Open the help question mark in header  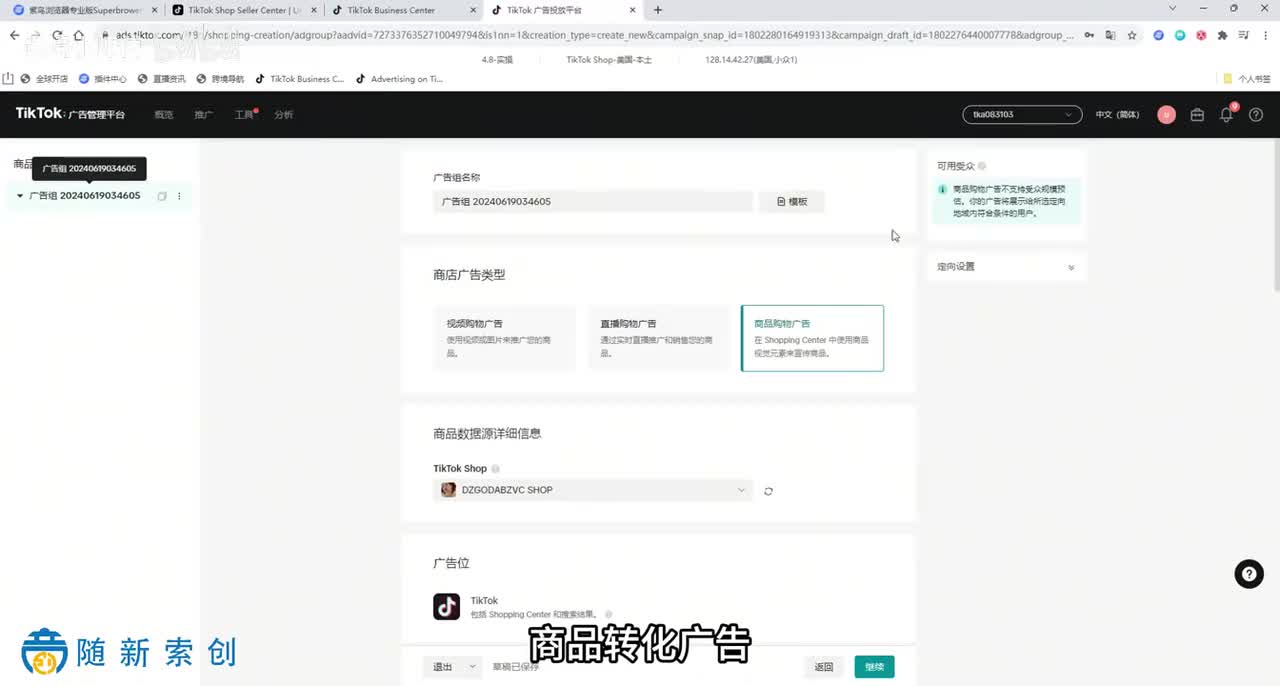coord(1256,115)
